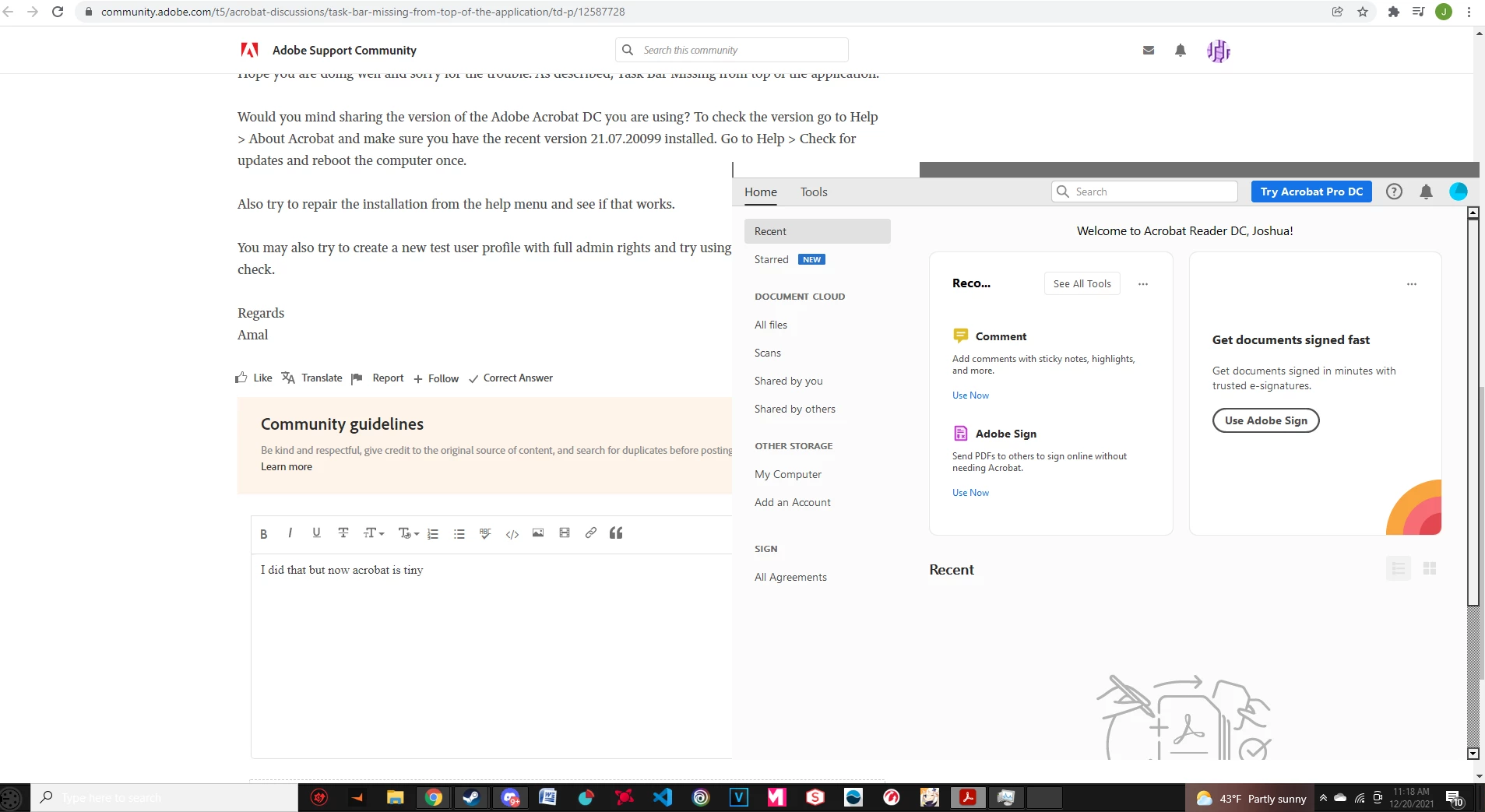Apply strikethrough in reply editor
Image resolution: width=1485 pixels, height=812 pixels.
[343, 533]
